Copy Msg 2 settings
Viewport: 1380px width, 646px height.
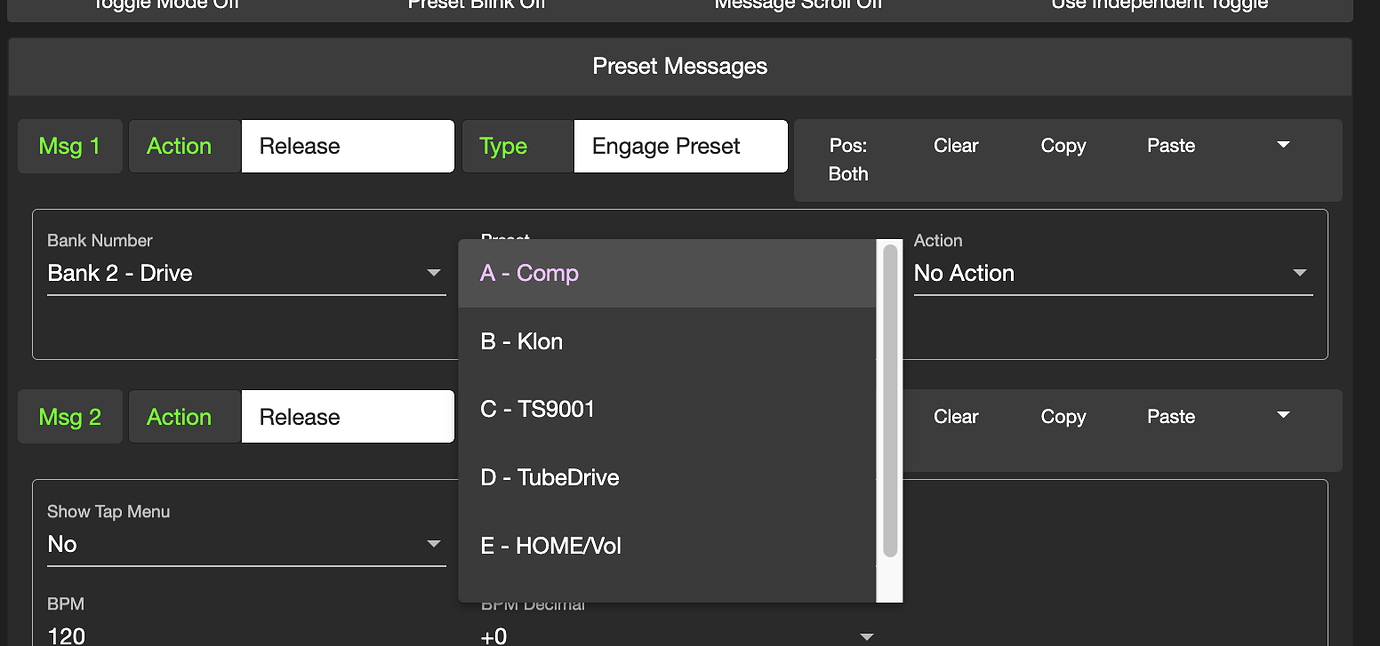1062,417
